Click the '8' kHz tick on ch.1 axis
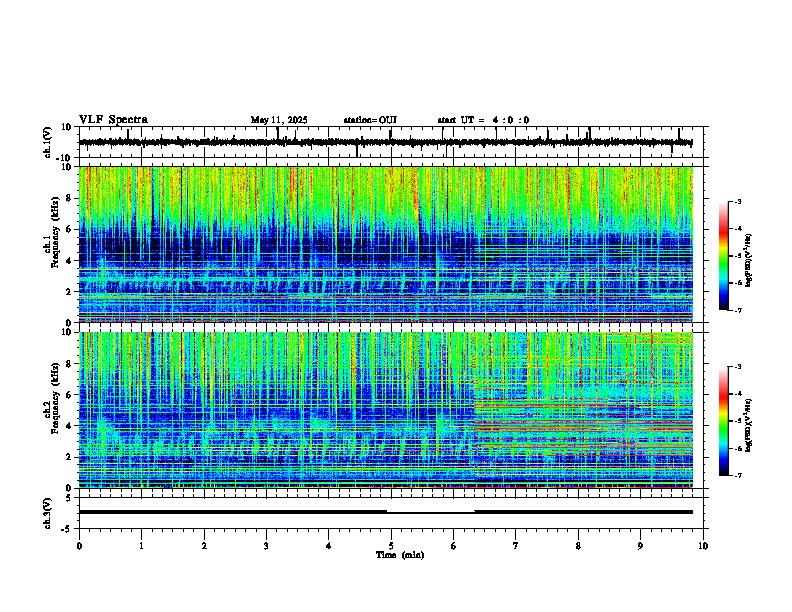The image size is (792, 612). click(70, 198)
